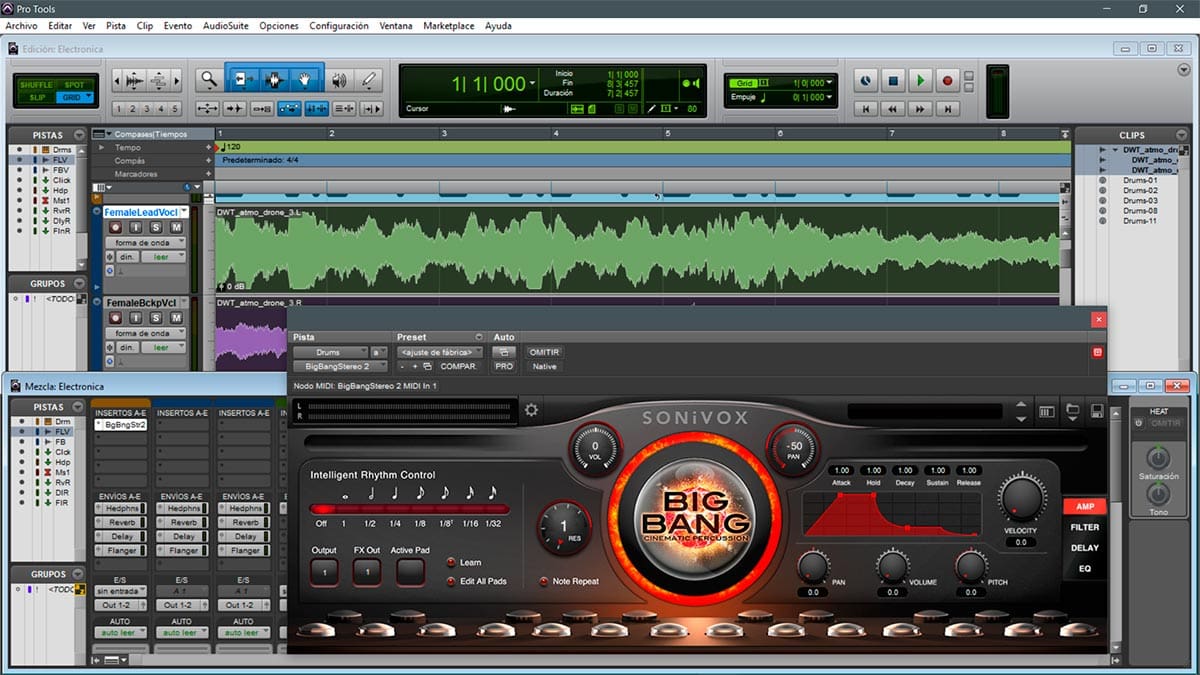This screenshot has width=1200, height=675.
Task: Record-enable the FemaleLeadVocl track
Action: [117, 228]
